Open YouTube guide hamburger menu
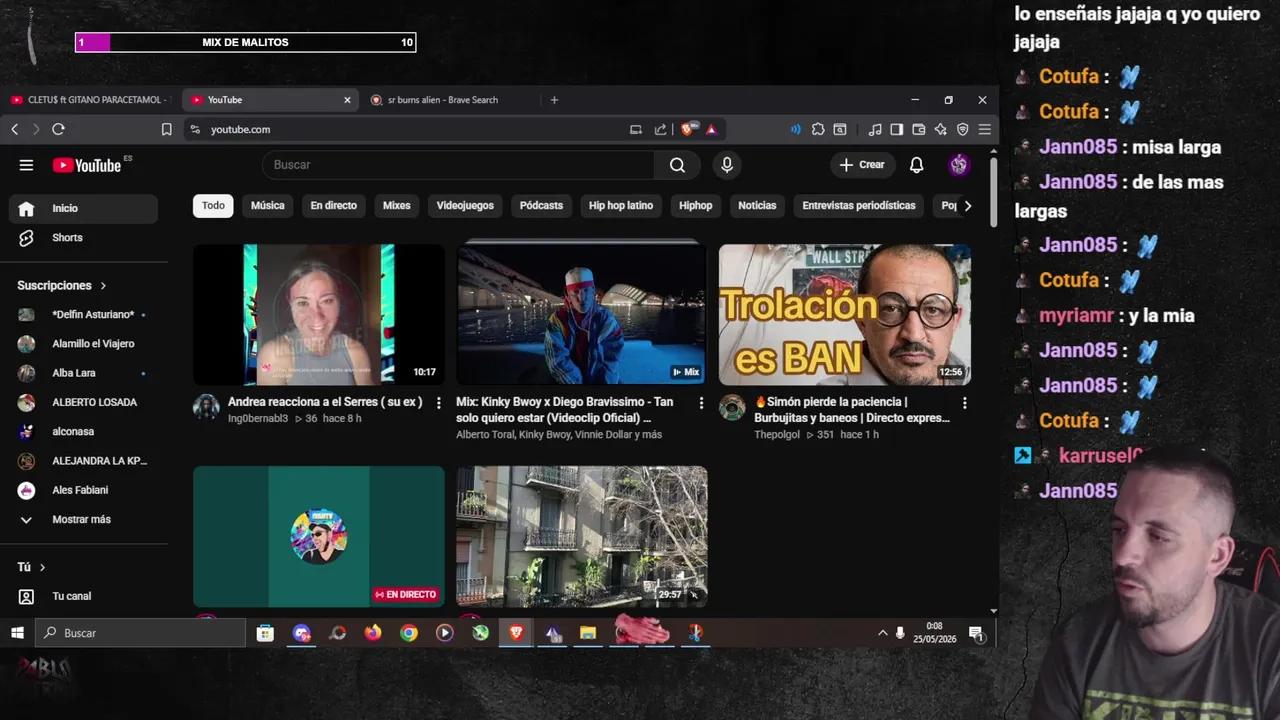Screen dimensions: 1280x720 coord(26,165)
